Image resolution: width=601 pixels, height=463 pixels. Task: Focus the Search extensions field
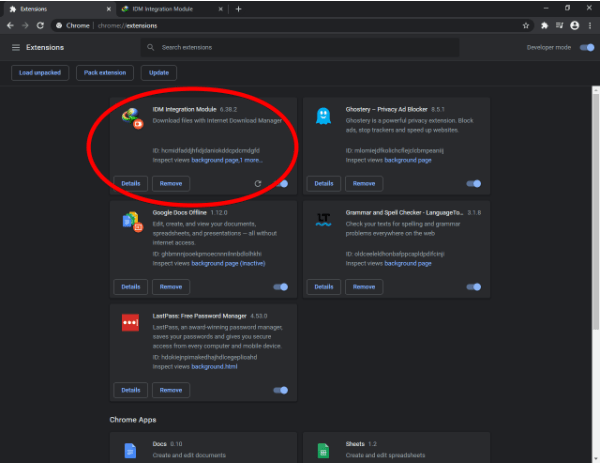(x=300, y=48)
